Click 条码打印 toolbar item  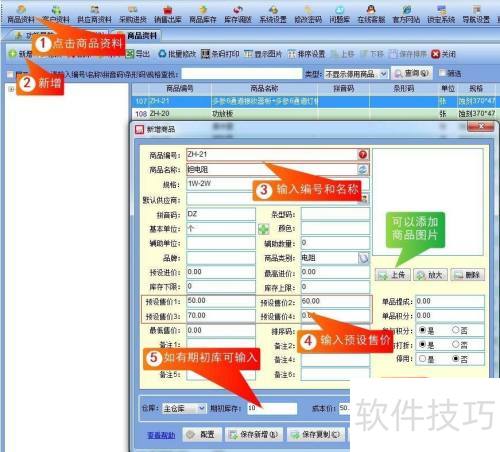click(x=220, y=54)
